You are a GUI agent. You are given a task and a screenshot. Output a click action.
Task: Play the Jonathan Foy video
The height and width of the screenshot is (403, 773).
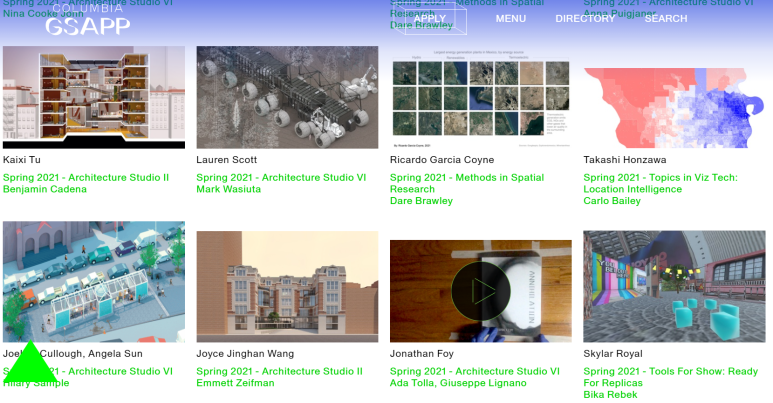[481, 291]
